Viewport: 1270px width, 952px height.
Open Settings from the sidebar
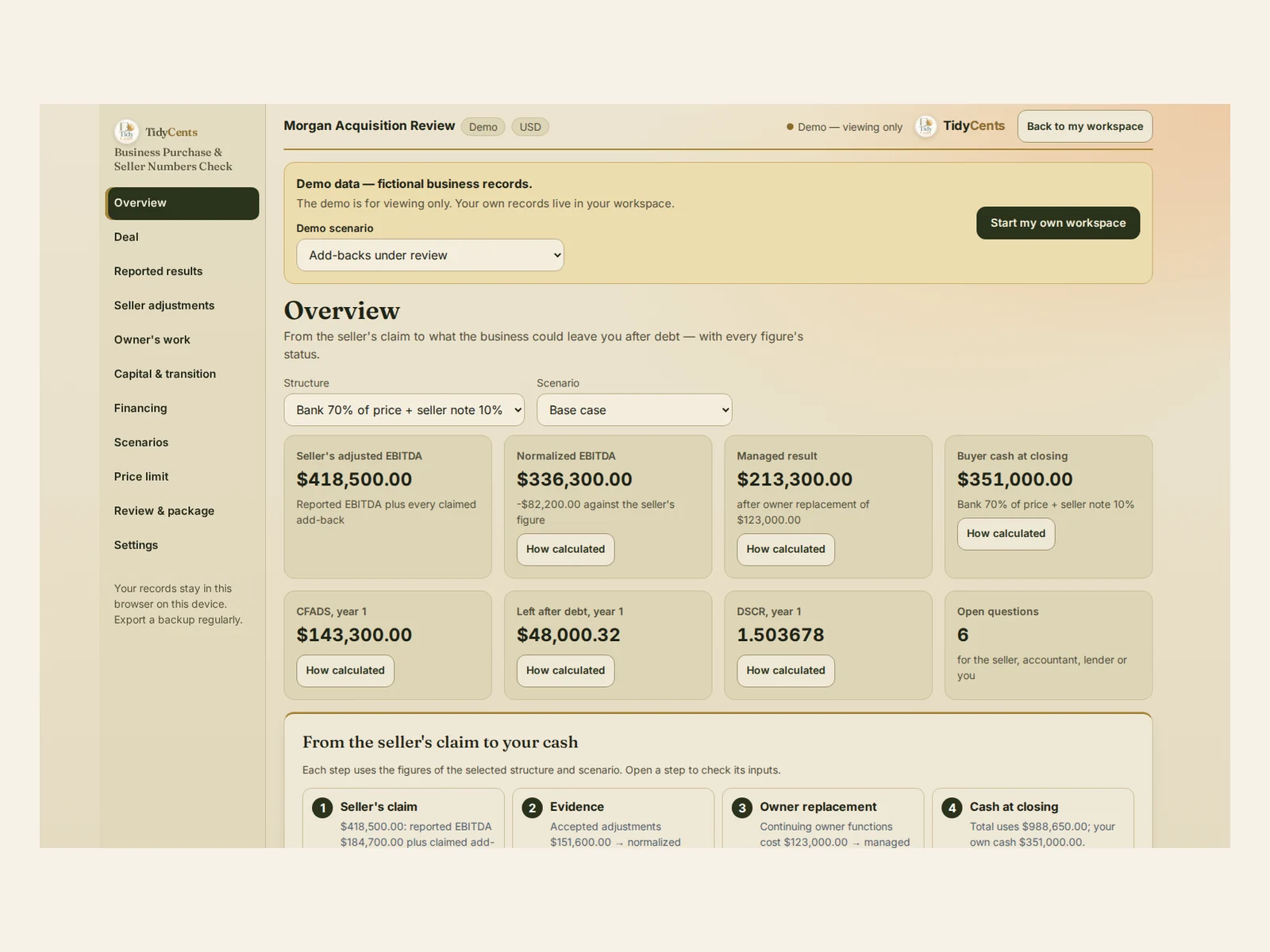(x=182, y=545)
